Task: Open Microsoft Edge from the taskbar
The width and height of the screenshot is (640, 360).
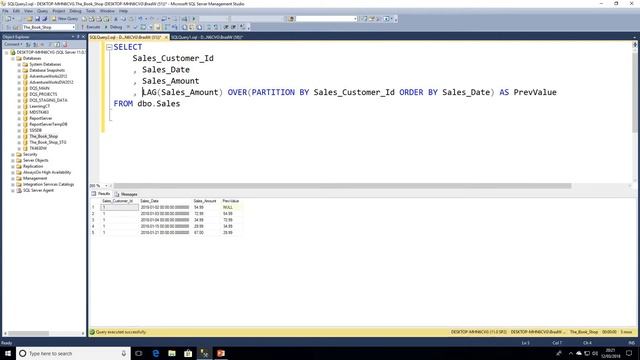Action: 156,353
